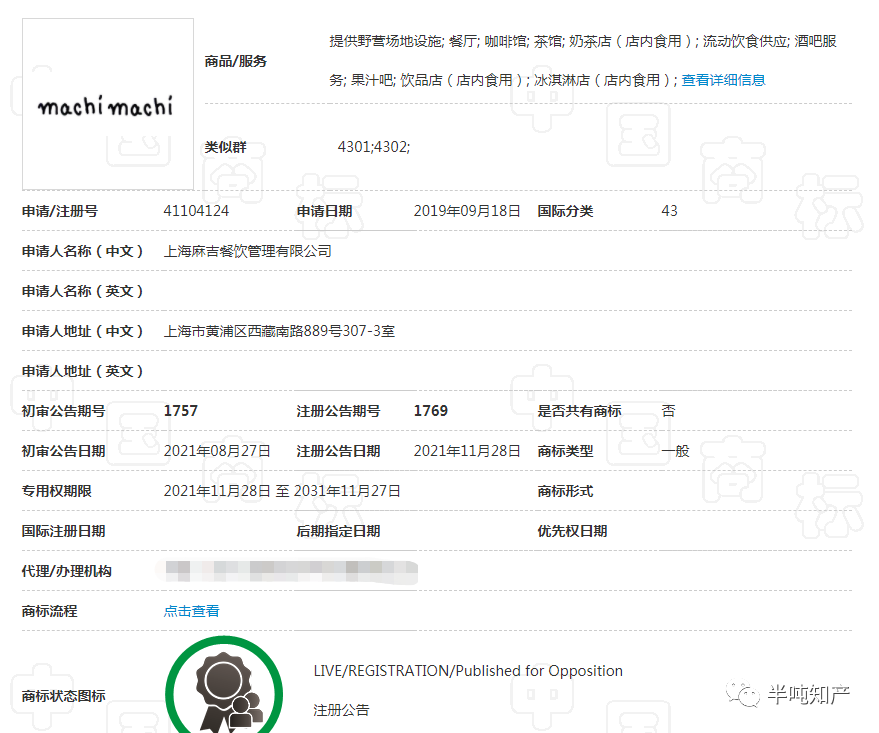Viewport: 879px width, 733px height.
Task: Click the 申请人名称（英文） label
Action: (x=82, y=291)
